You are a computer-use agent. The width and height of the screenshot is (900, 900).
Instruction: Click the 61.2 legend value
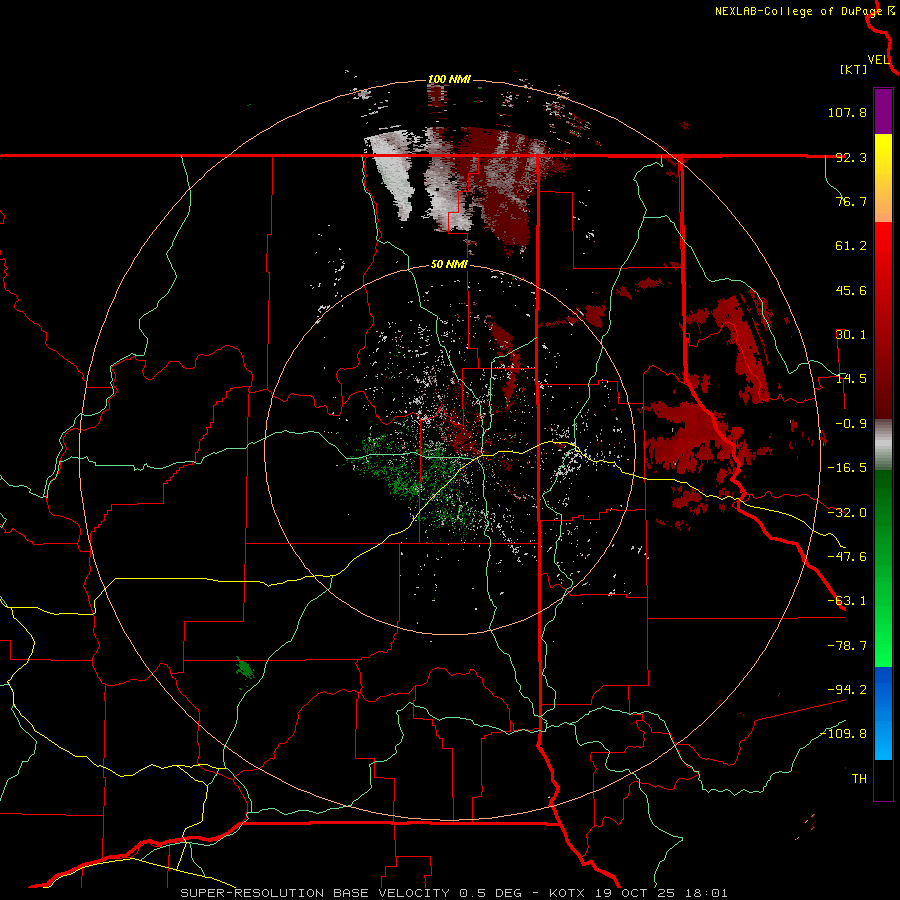point(851,246)
